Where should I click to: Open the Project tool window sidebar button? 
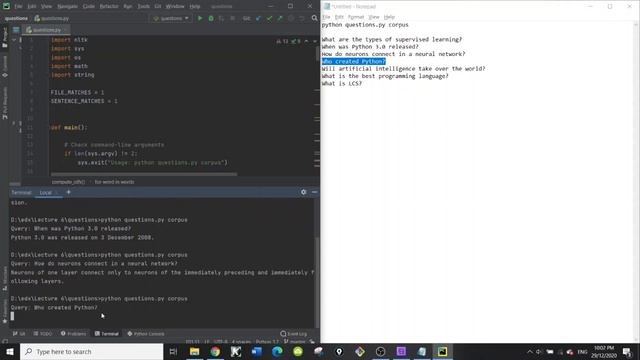[x=5, y=38]
